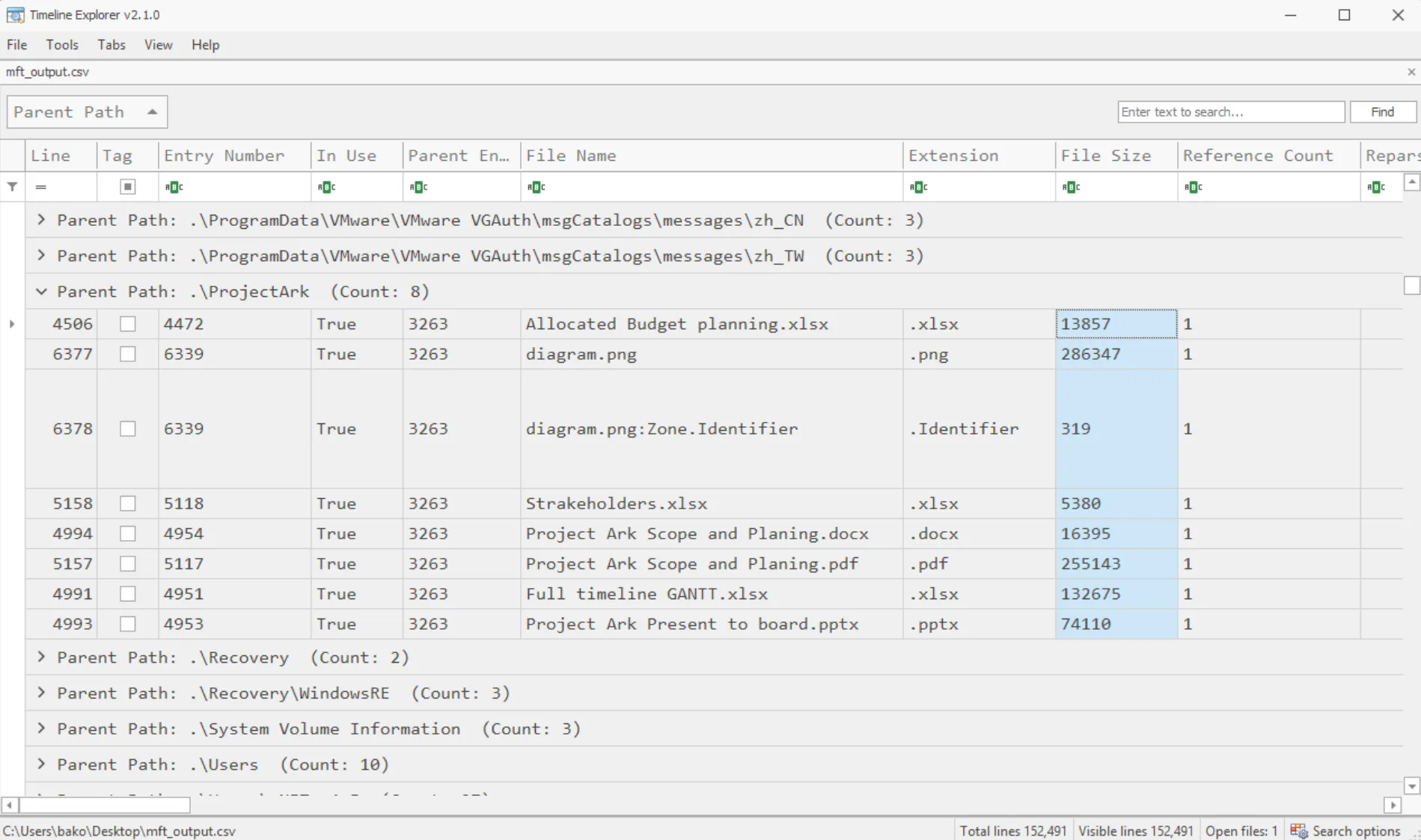Tag the diagram.png:Zone.Identifier row checkbox
This screenshot has width=1421, height=840.
(128, 429)
